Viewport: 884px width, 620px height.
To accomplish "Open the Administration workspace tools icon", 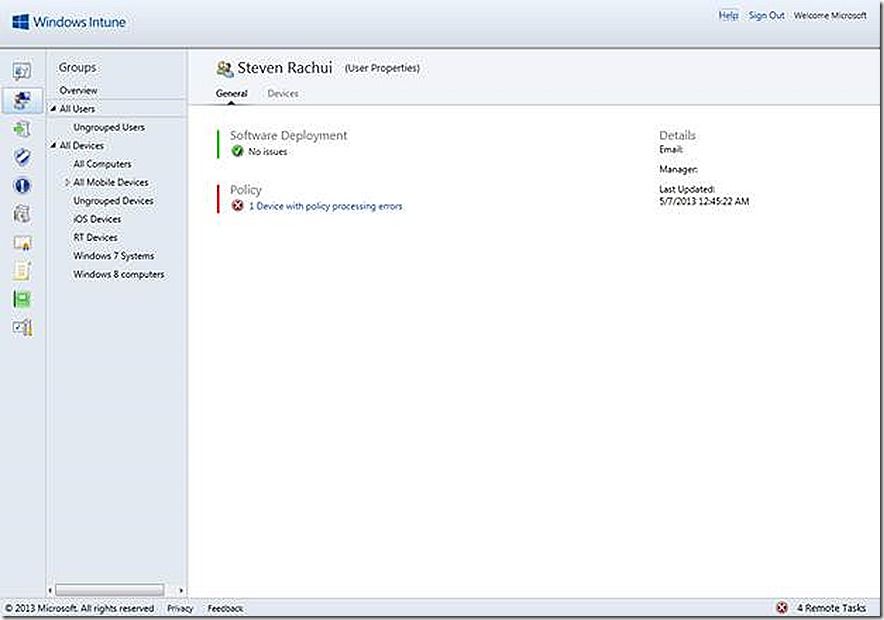I will tap(22, 327).
